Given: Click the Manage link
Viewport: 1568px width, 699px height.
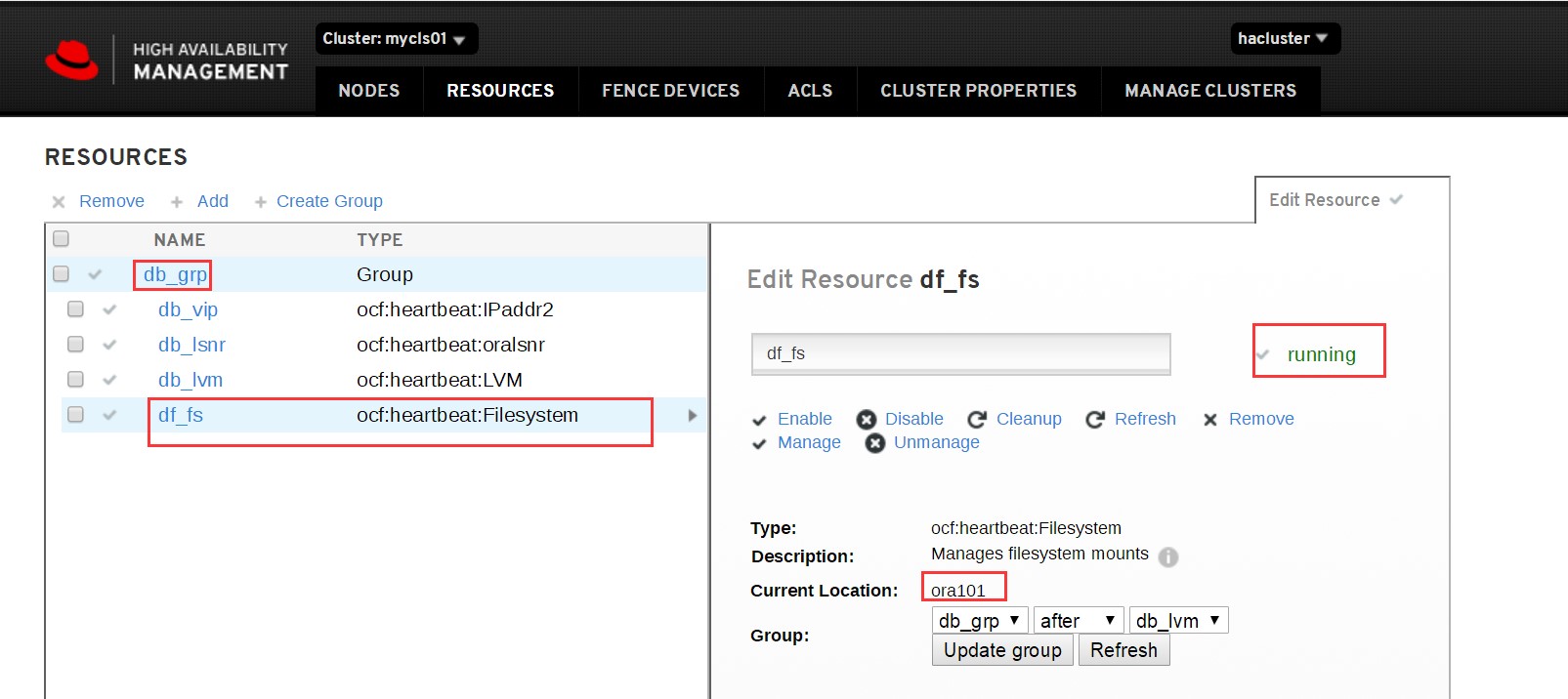Looking at the screenshot, I should click(809, 442).
